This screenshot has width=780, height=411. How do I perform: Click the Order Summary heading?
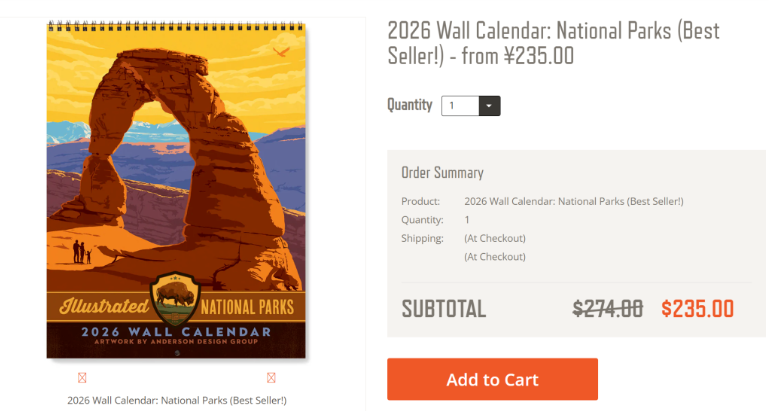(442, 173)
